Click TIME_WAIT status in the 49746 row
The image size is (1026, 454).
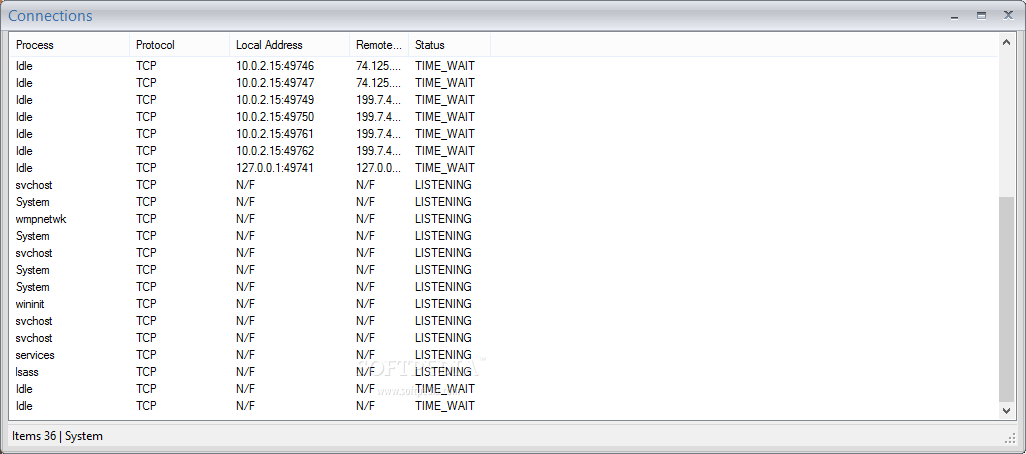point(445,66)
